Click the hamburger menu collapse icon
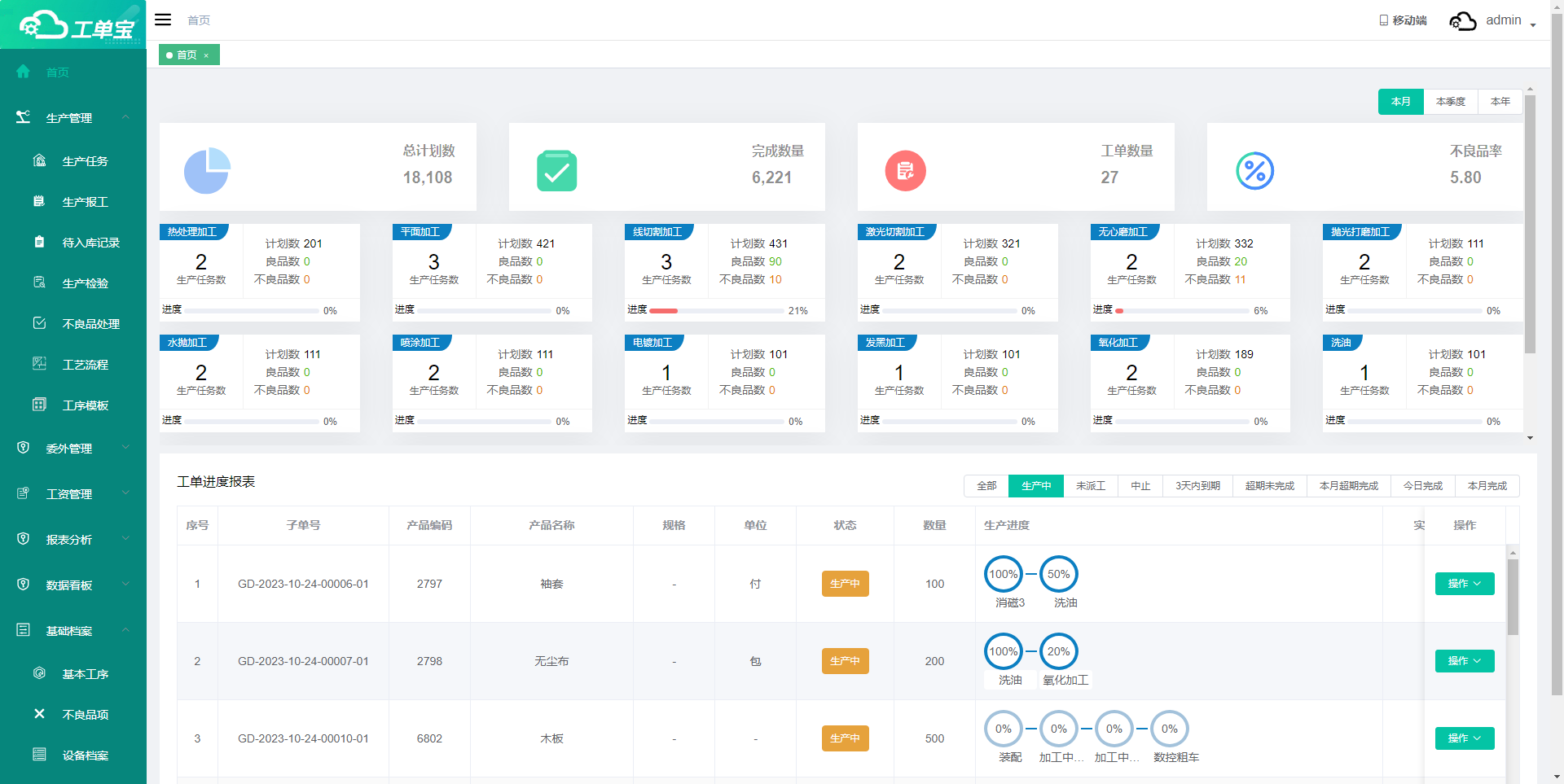This screenshot has width=1564, height=784. coord(163,20)
